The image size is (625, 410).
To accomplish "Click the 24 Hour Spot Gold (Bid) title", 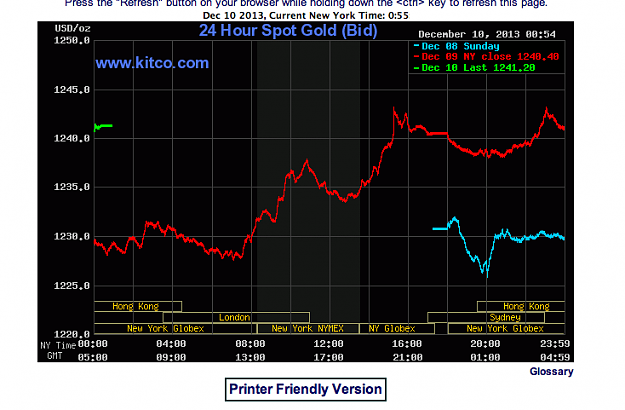I will (288, 31).
